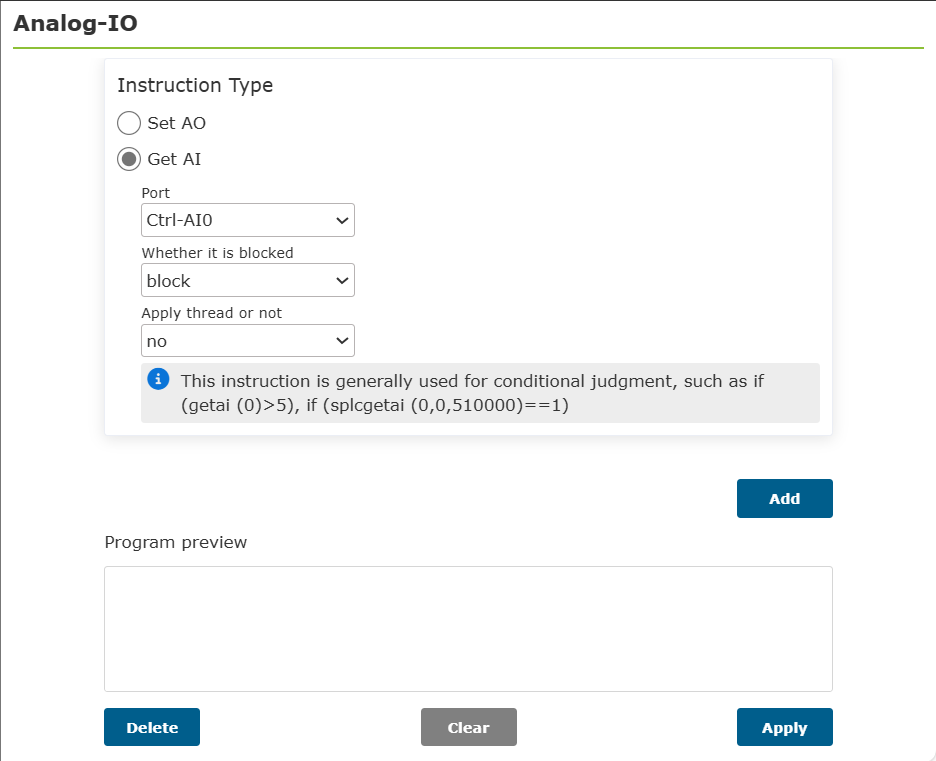Click the Add button

784,498
